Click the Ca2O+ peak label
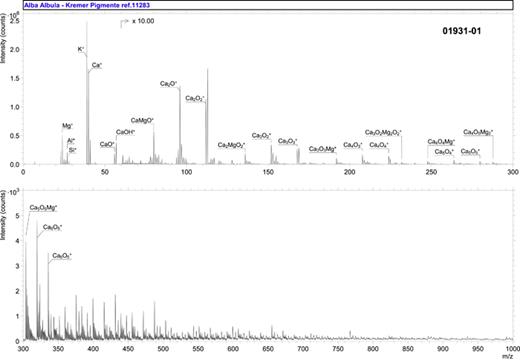This screenshot has height=361, width=520. (x=169, y=84)
